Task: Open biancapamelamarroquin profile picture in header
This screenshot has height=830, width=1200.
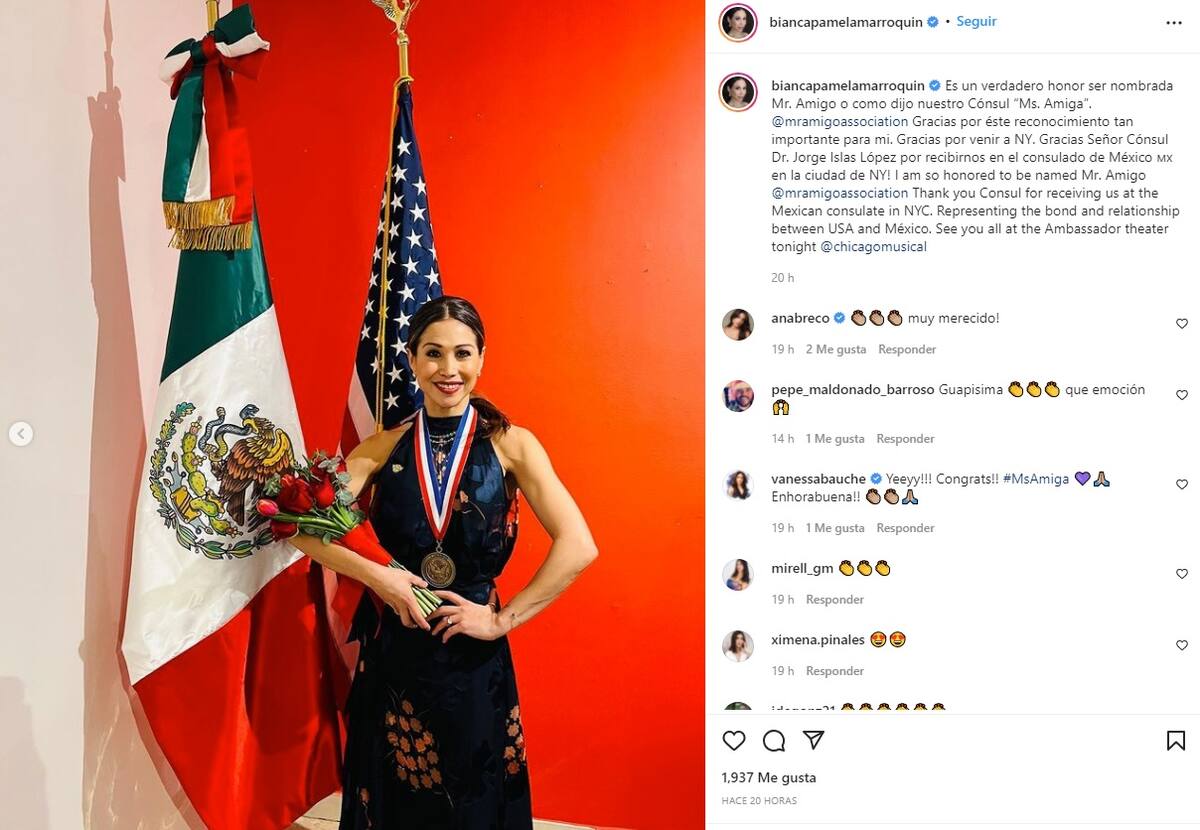Action: tap(738, 22)
